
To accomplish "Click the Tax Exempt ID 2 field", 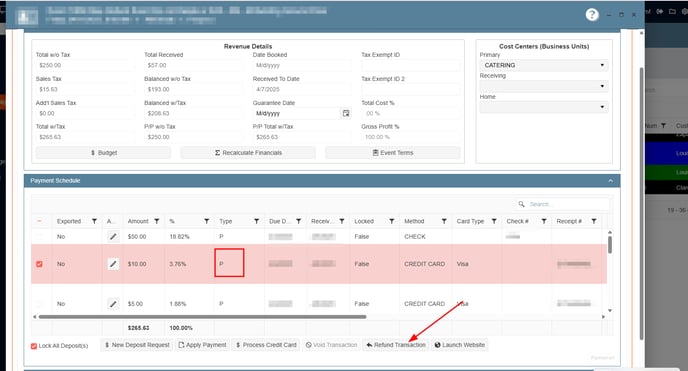I will click(x=410, y=89).
